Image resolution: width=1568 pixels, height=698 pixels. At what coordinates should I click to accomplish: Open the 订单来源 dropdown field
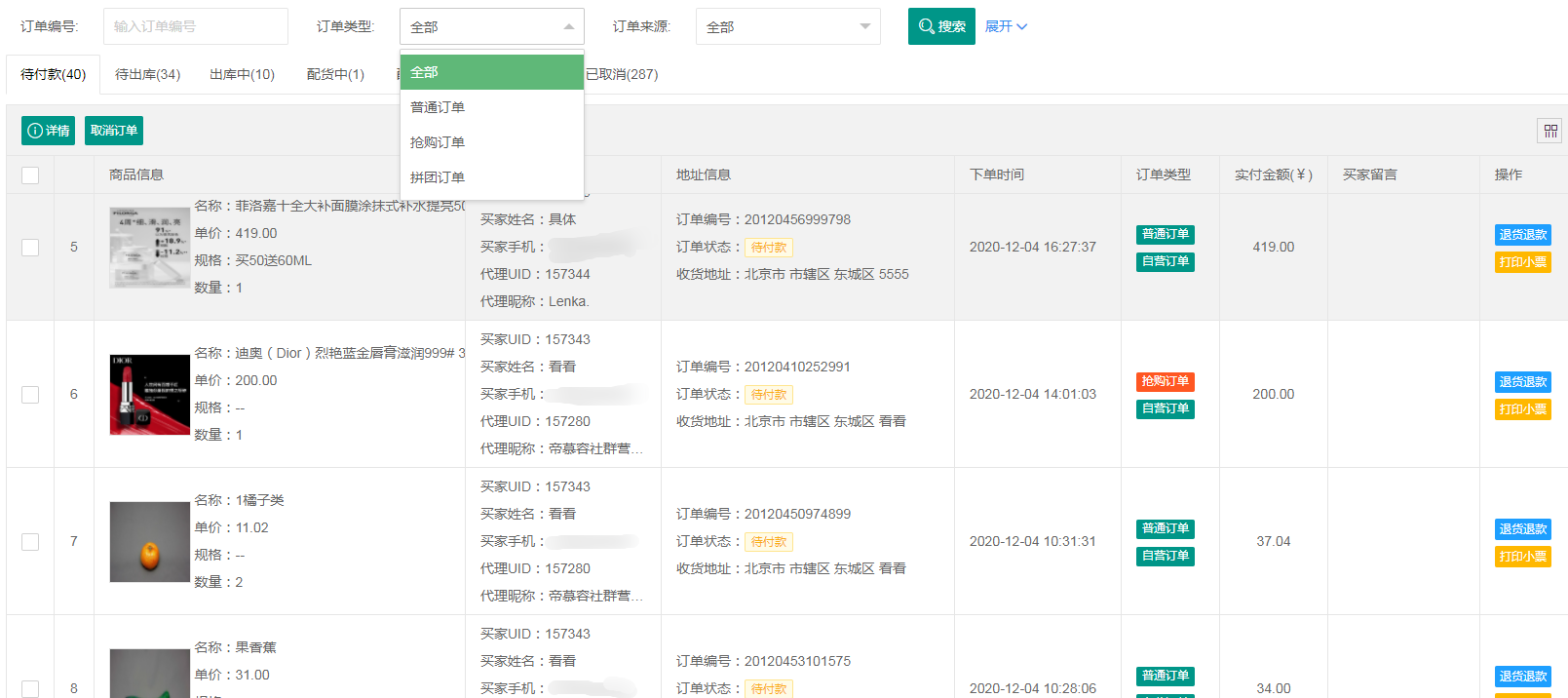(788, 26)
